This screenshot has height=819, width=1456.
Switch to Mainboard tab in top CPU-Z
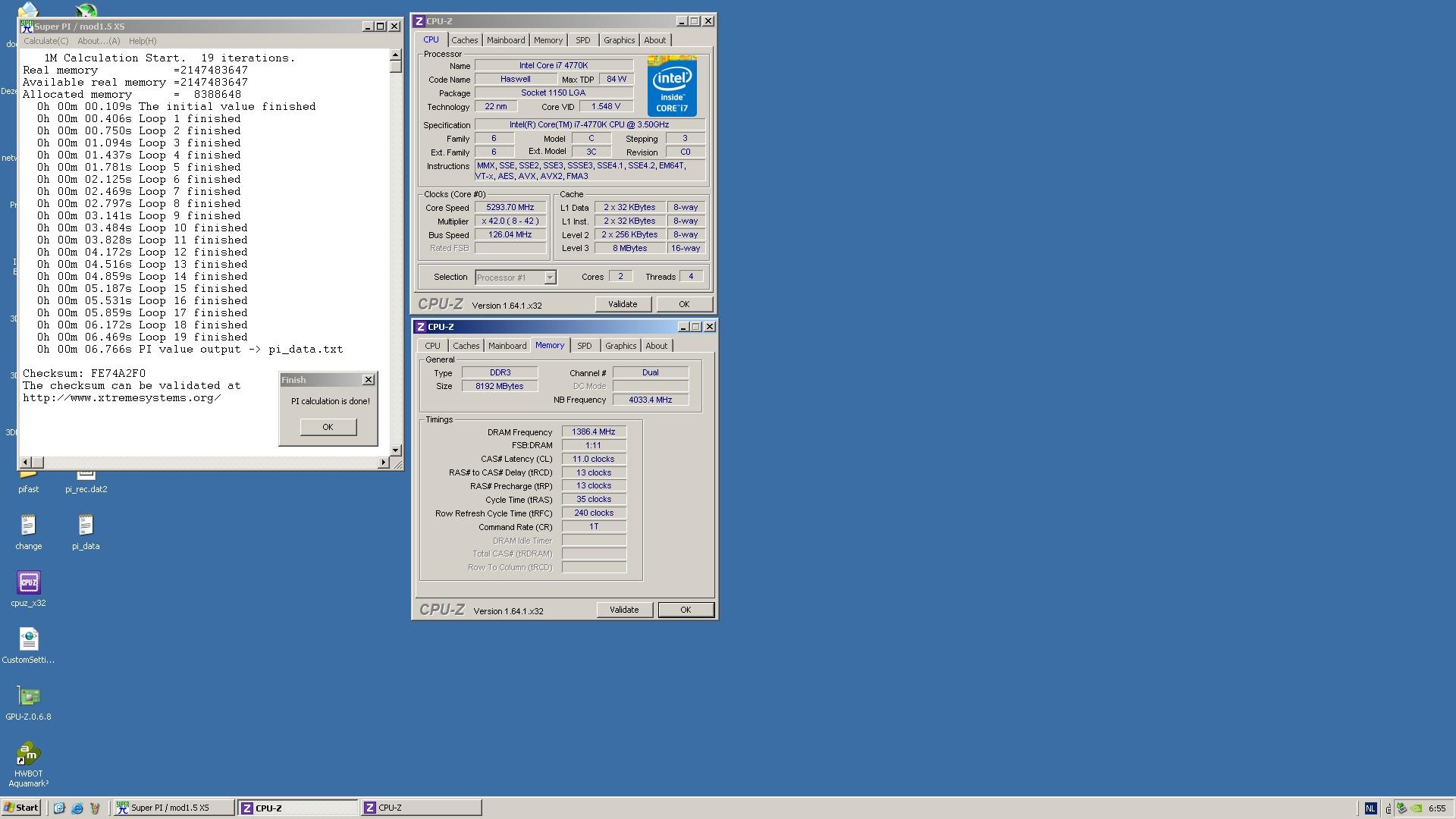(x=505, y=40)
